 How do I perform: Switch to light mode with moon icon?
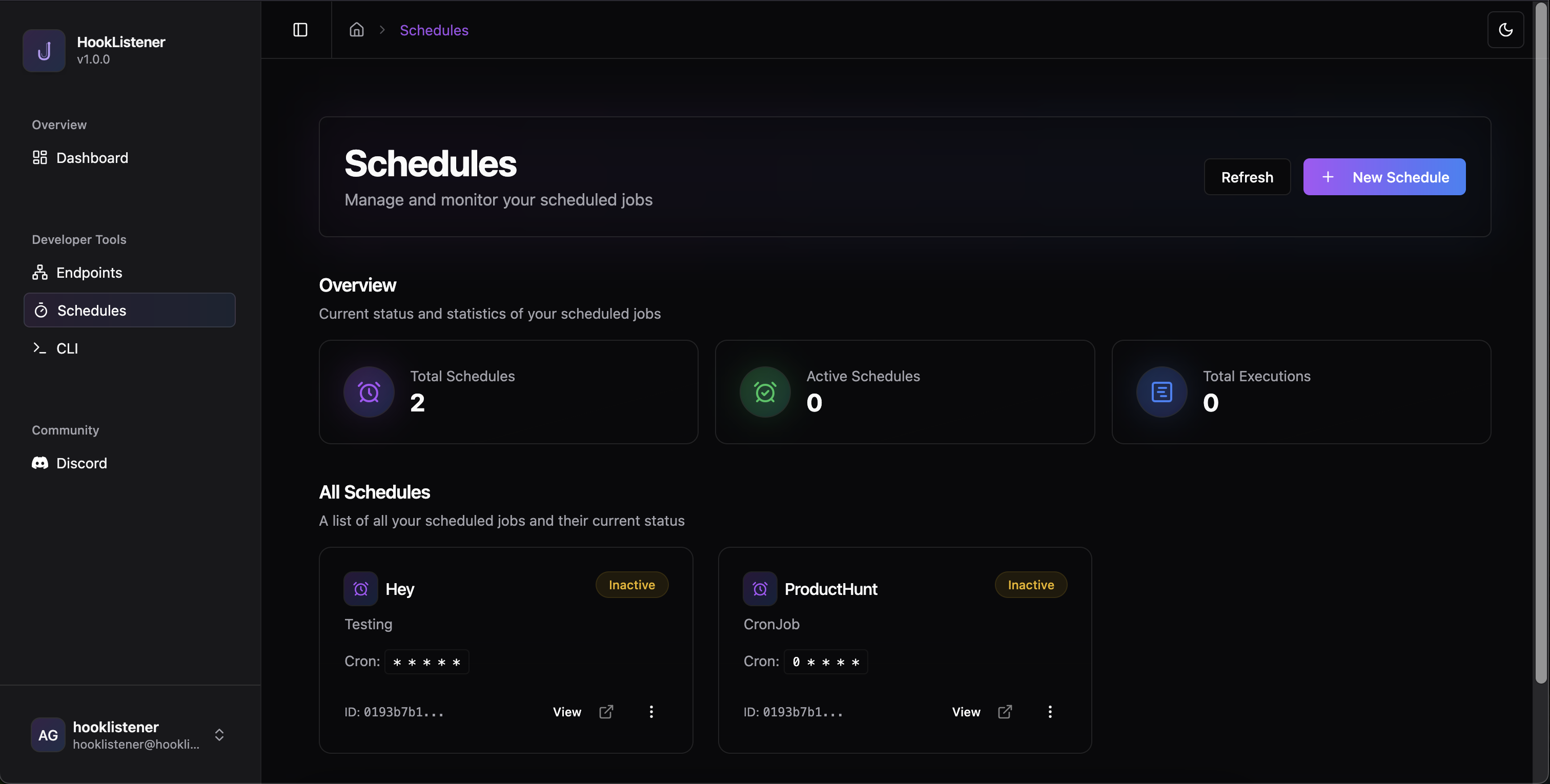click(1505, 30)
